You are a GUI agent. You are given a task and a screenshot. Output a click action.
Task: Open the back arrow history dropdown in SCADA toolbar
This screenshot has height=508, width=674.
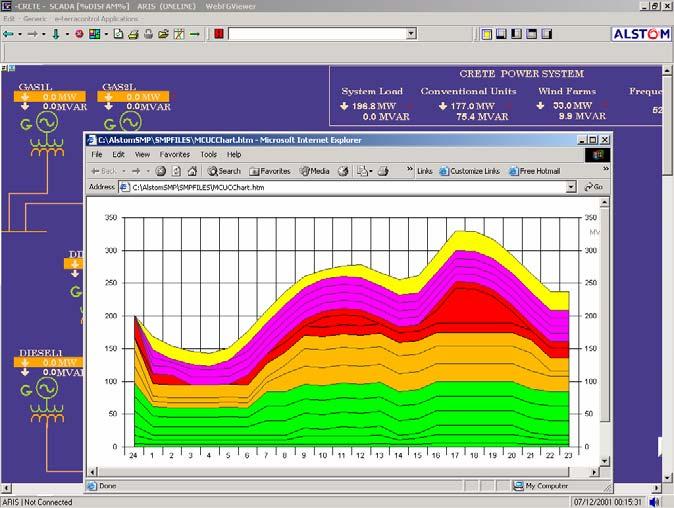(x=20, y=34)
